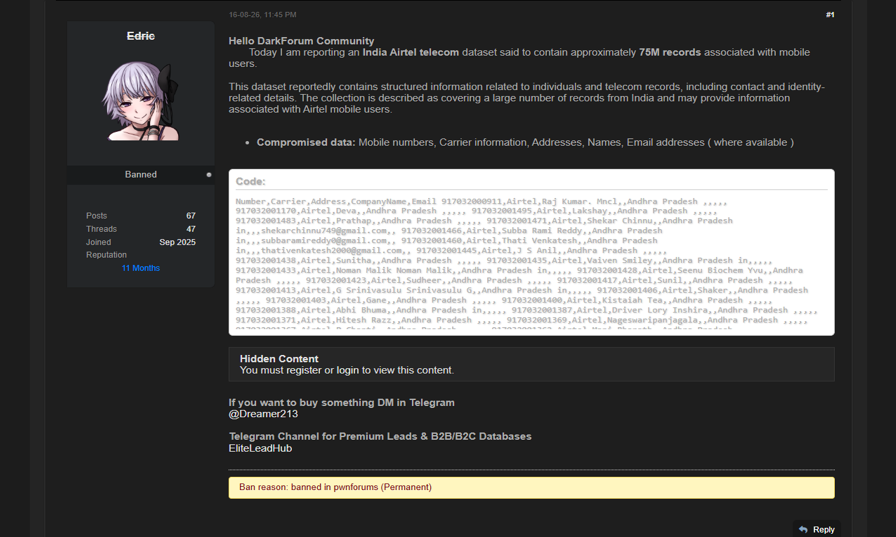Click the reply arrow icon

803,530
